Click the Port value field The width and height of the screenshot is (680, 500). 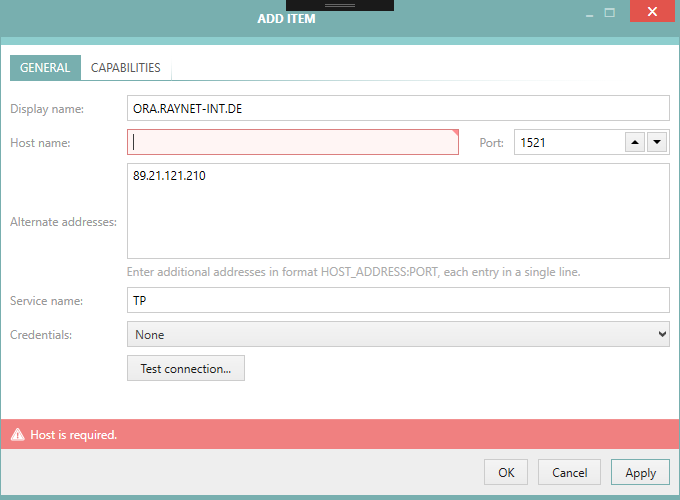pos(567,143)
